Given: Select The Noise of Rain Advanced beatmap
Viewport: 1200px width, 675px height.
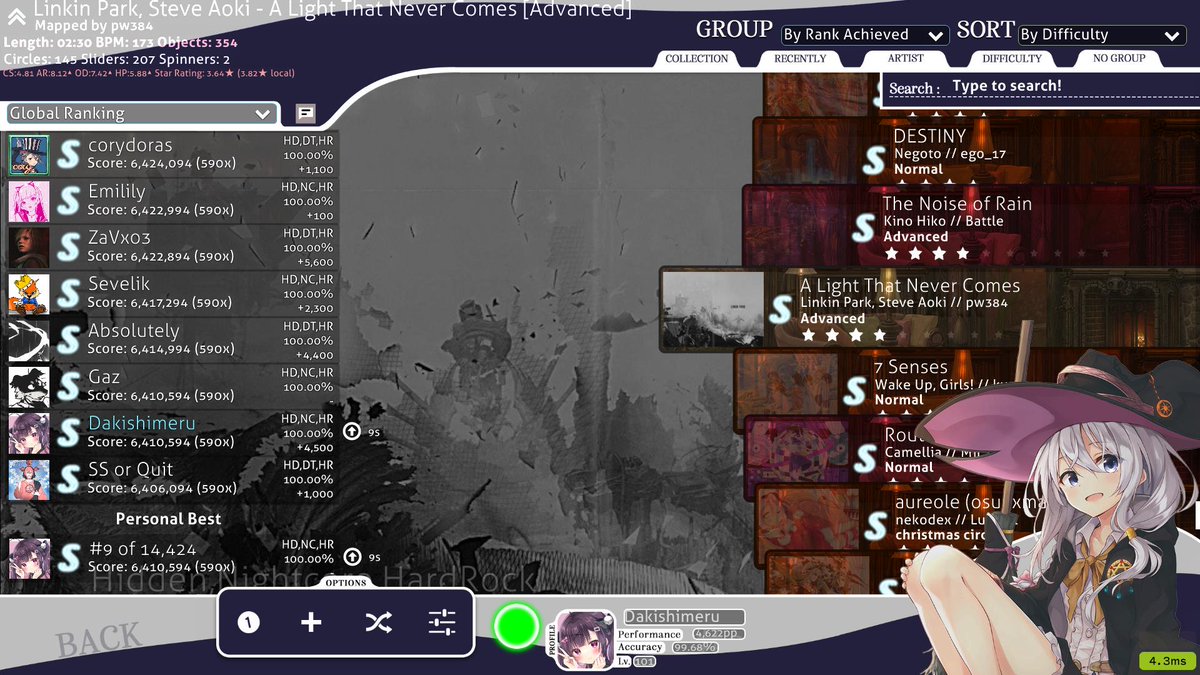Looking at the screenshot, I should (971, 225).
